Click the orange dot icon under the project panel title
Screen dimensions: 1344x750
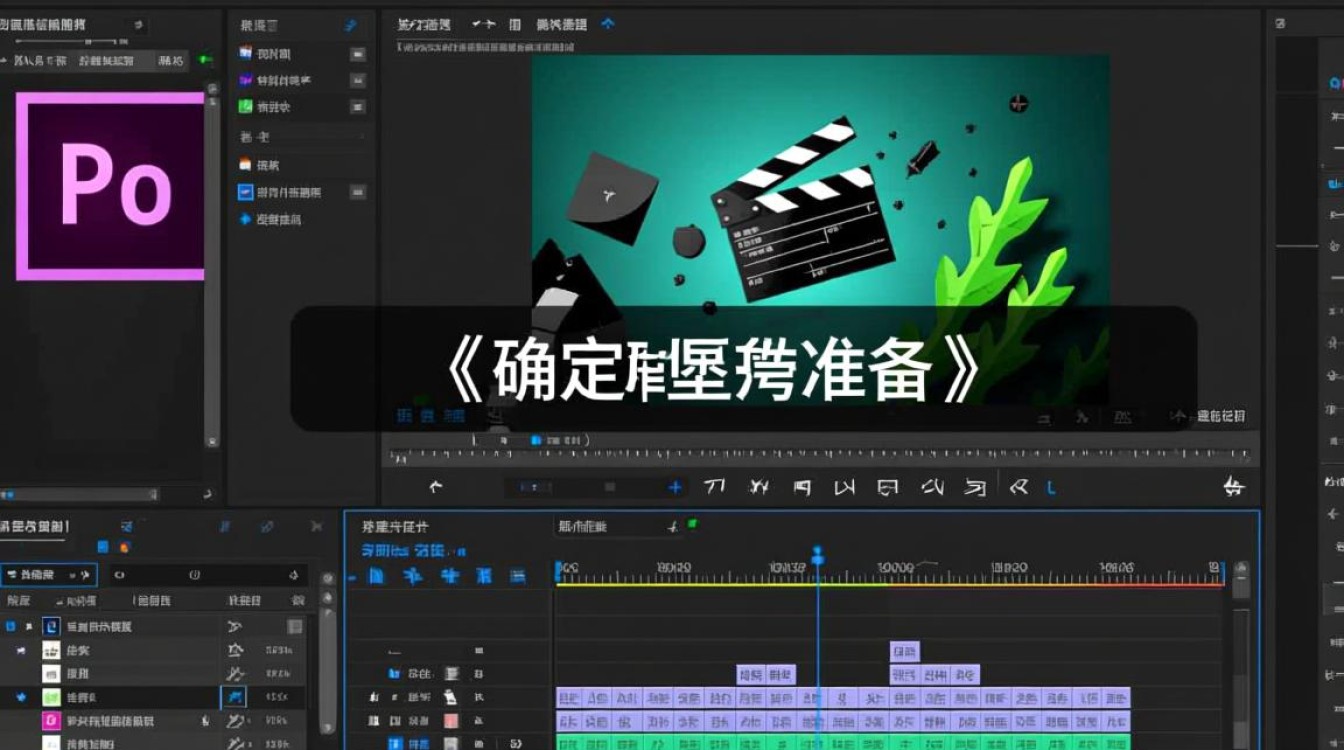point(125,547)
